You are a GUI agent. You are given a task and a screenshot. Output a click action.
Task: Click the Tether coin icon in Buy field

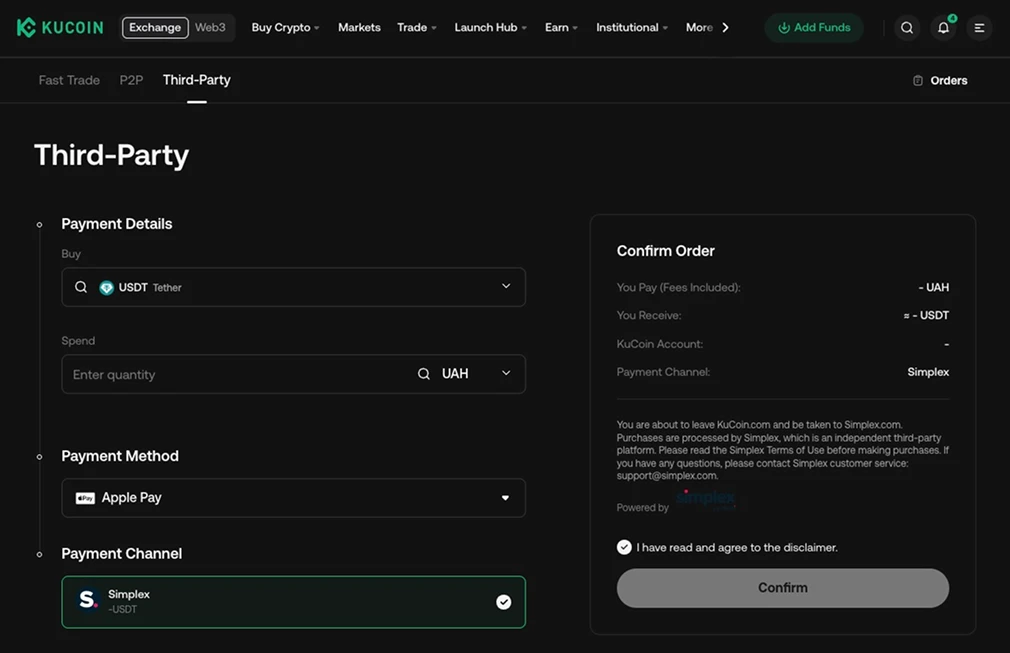point(107,287)
